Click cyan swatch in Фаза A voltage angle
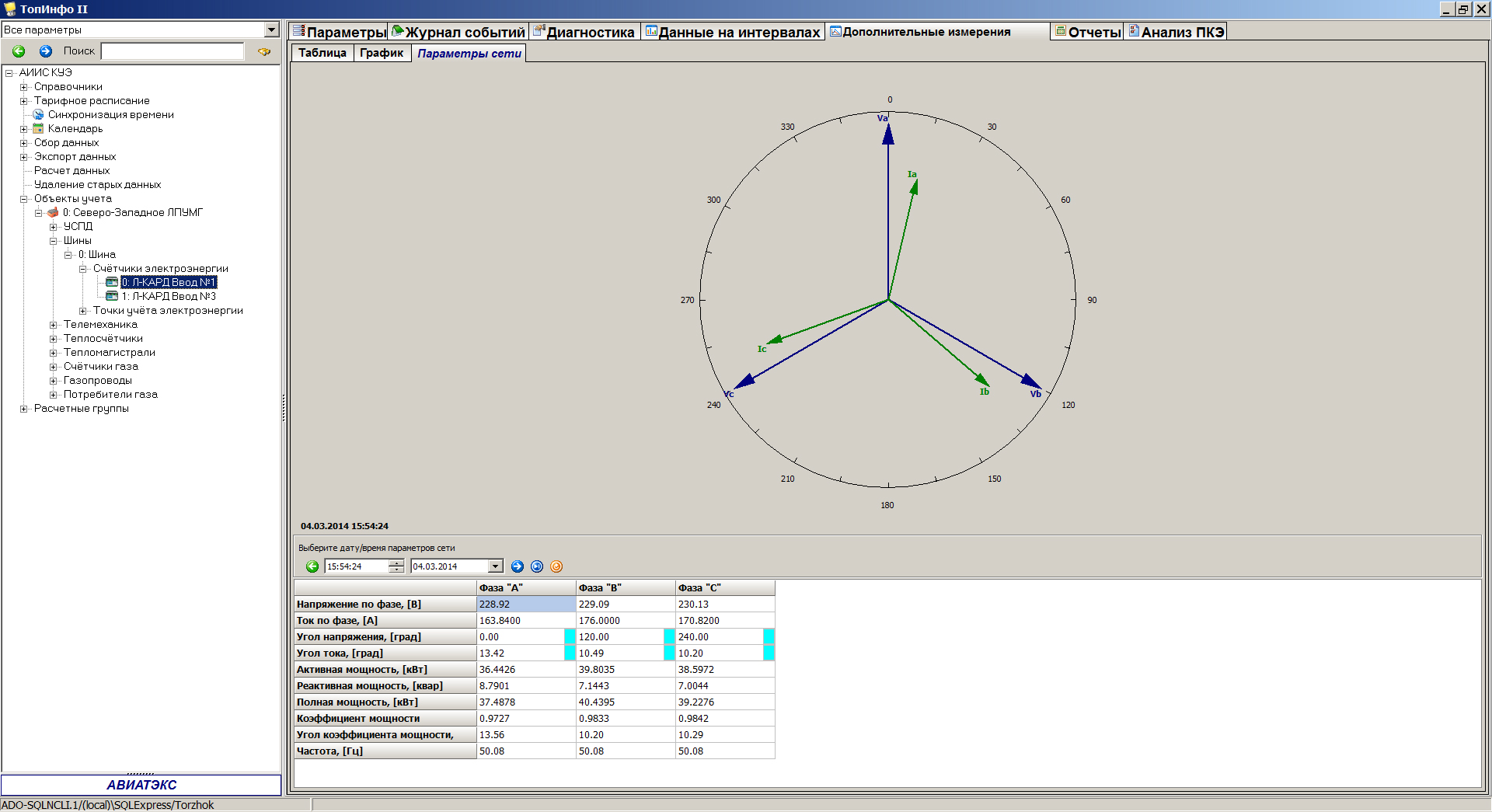The width and height of the screenshot is (1492, 812). tap(570, 637)
